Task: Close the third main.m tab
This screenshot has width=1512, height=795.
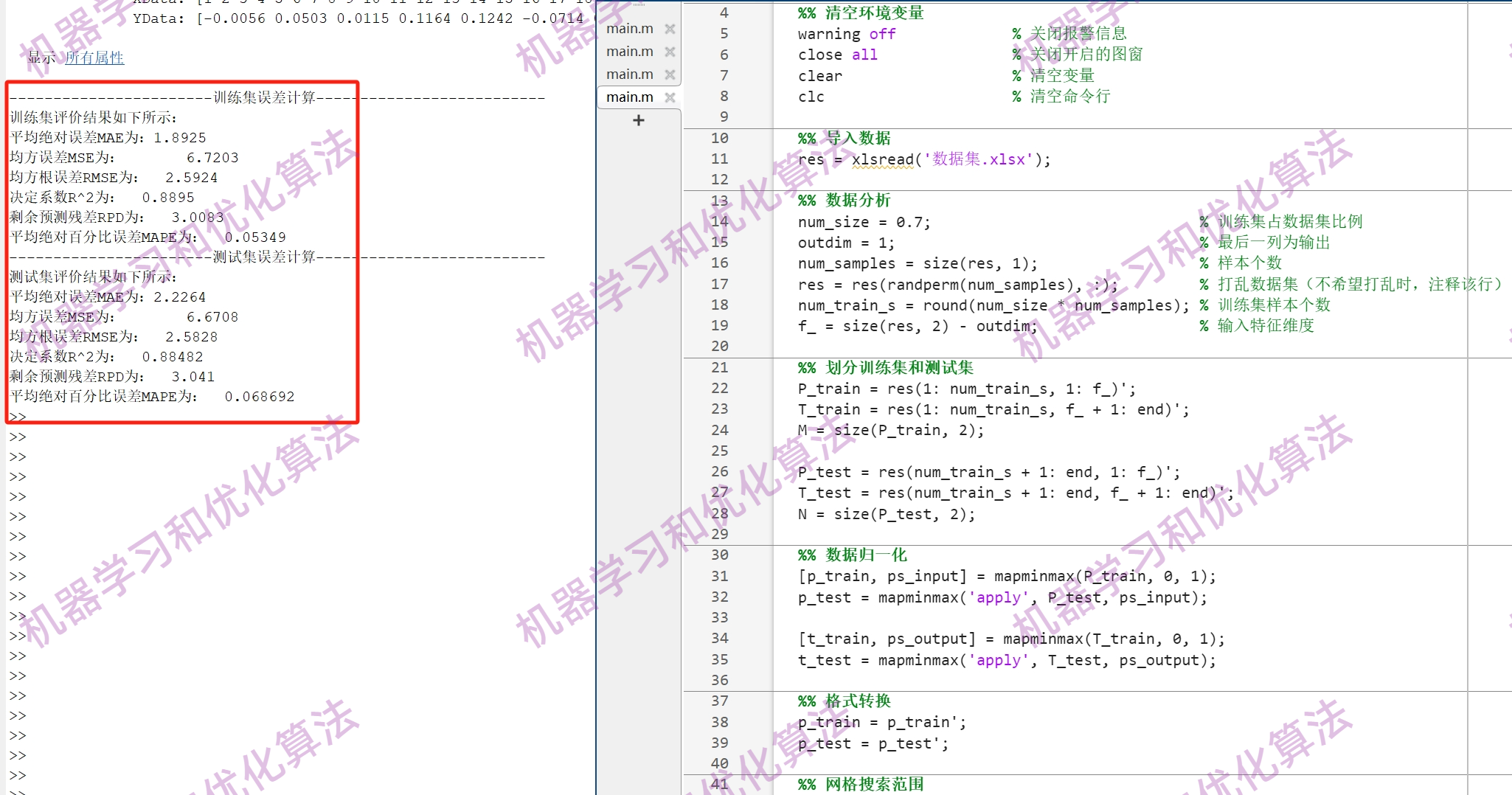Action: click(x=670, y=74)
